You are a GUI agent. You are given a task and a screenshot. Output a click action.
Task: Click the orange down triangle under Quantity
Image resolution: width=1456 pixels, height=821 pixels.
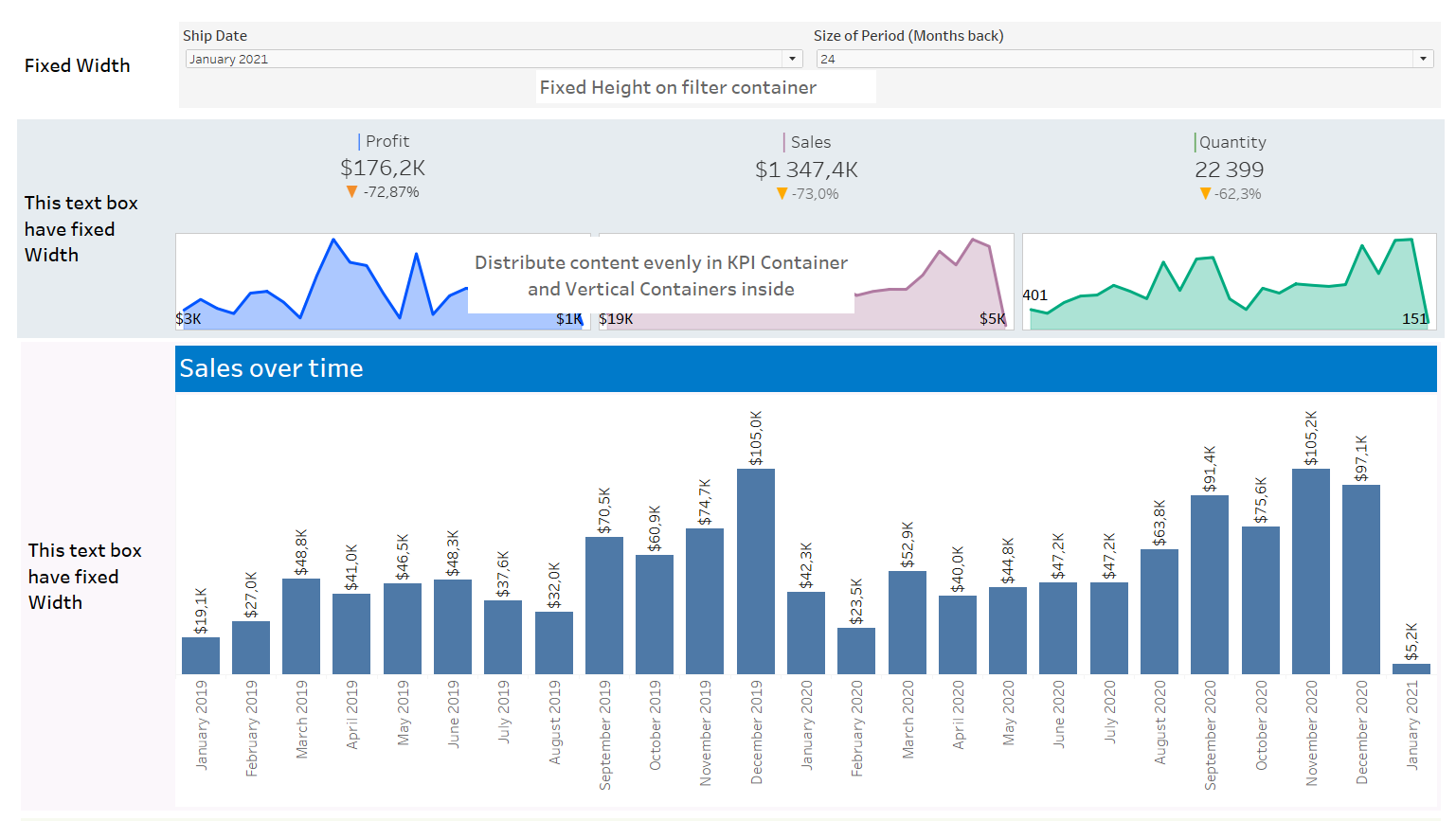[1205, 194]
